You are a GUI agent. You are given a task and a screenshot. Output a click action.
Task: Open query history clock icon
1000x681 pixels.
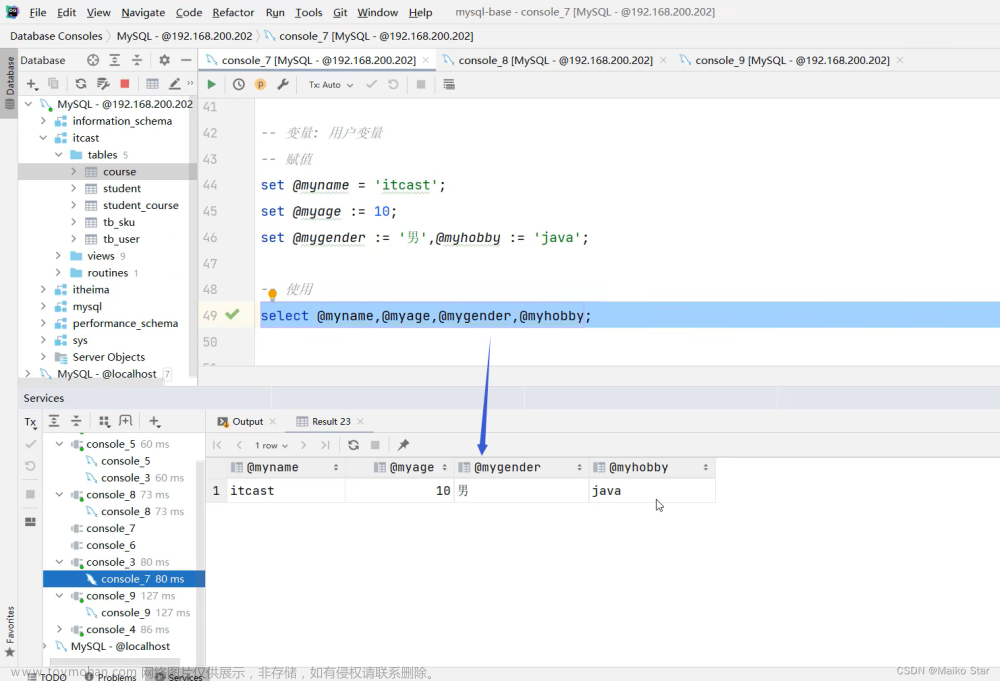coord(239,84)
